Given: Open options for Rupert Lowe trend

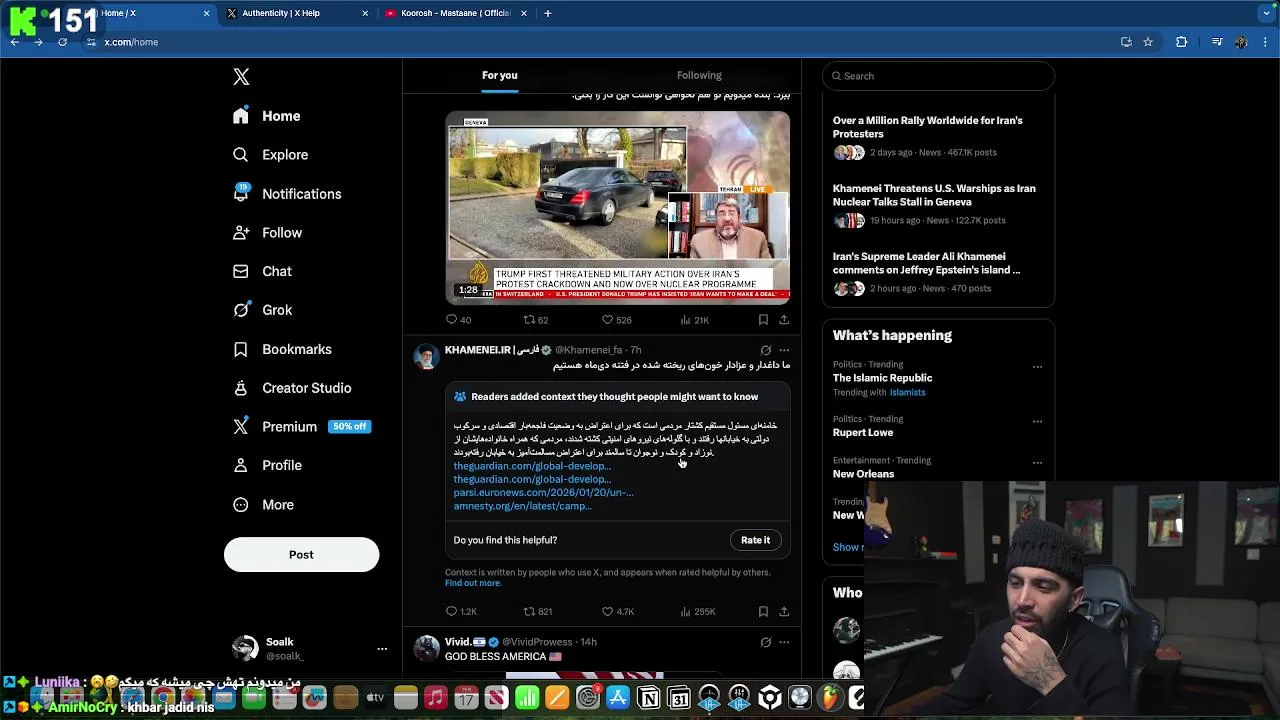Looking at the screenshot, I should [1037, 421].
